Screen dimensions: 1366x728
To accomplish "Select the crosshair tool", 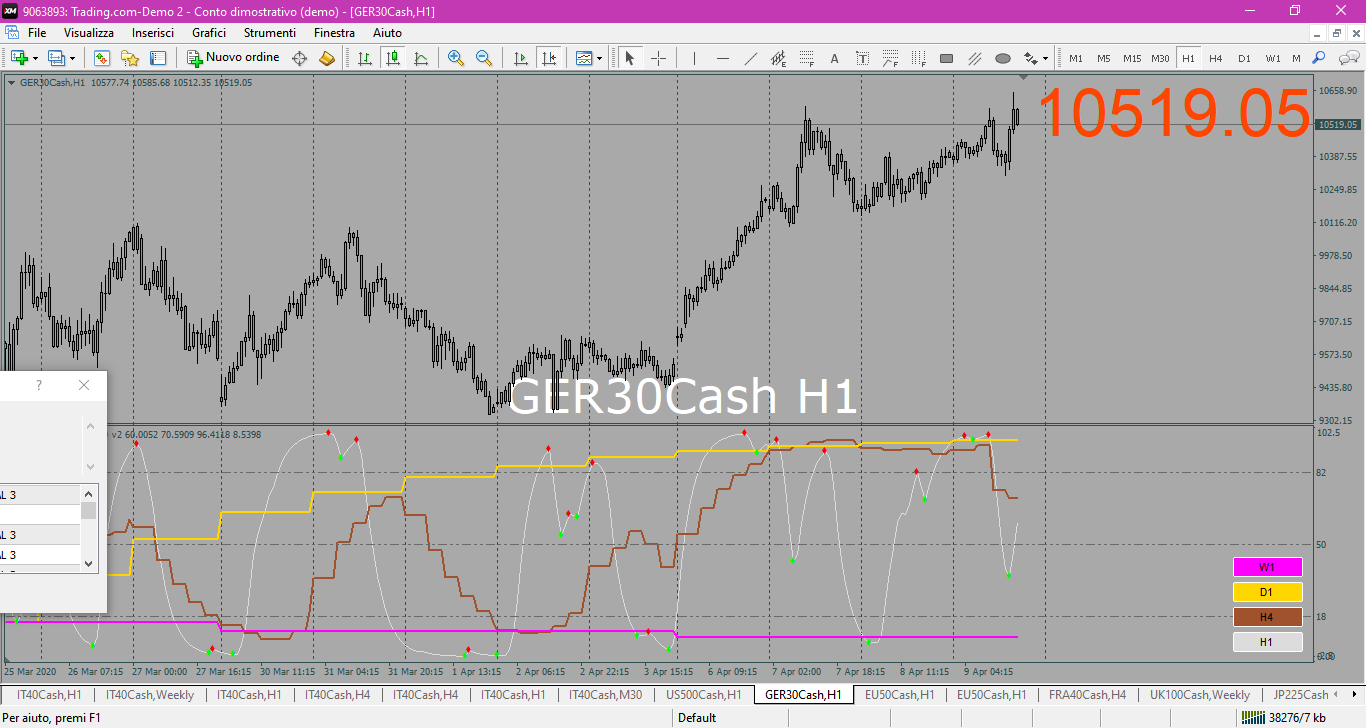I will point(658,58).
